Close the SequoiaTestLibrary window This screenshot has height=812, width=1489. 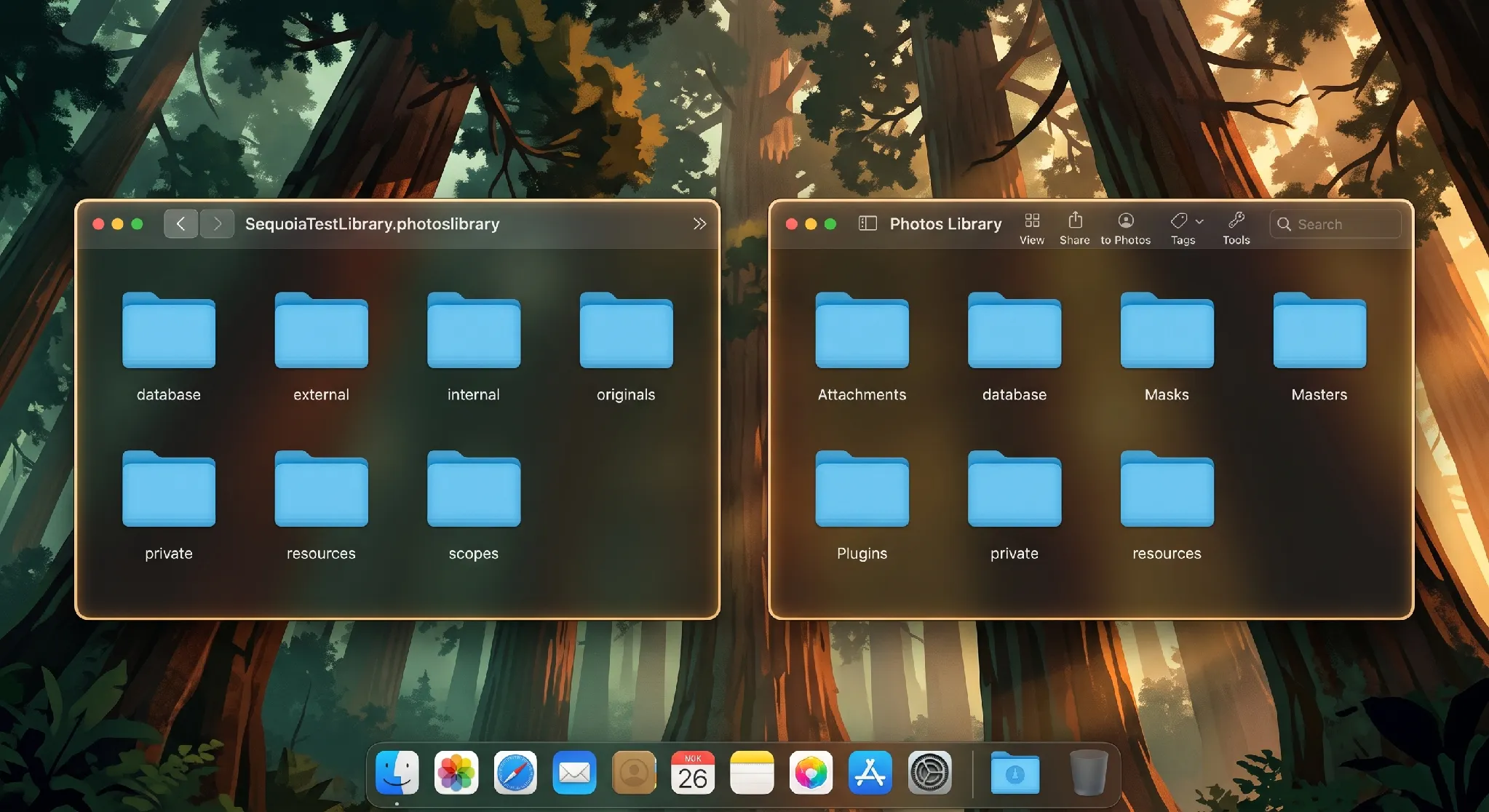(x=98, y=224)
